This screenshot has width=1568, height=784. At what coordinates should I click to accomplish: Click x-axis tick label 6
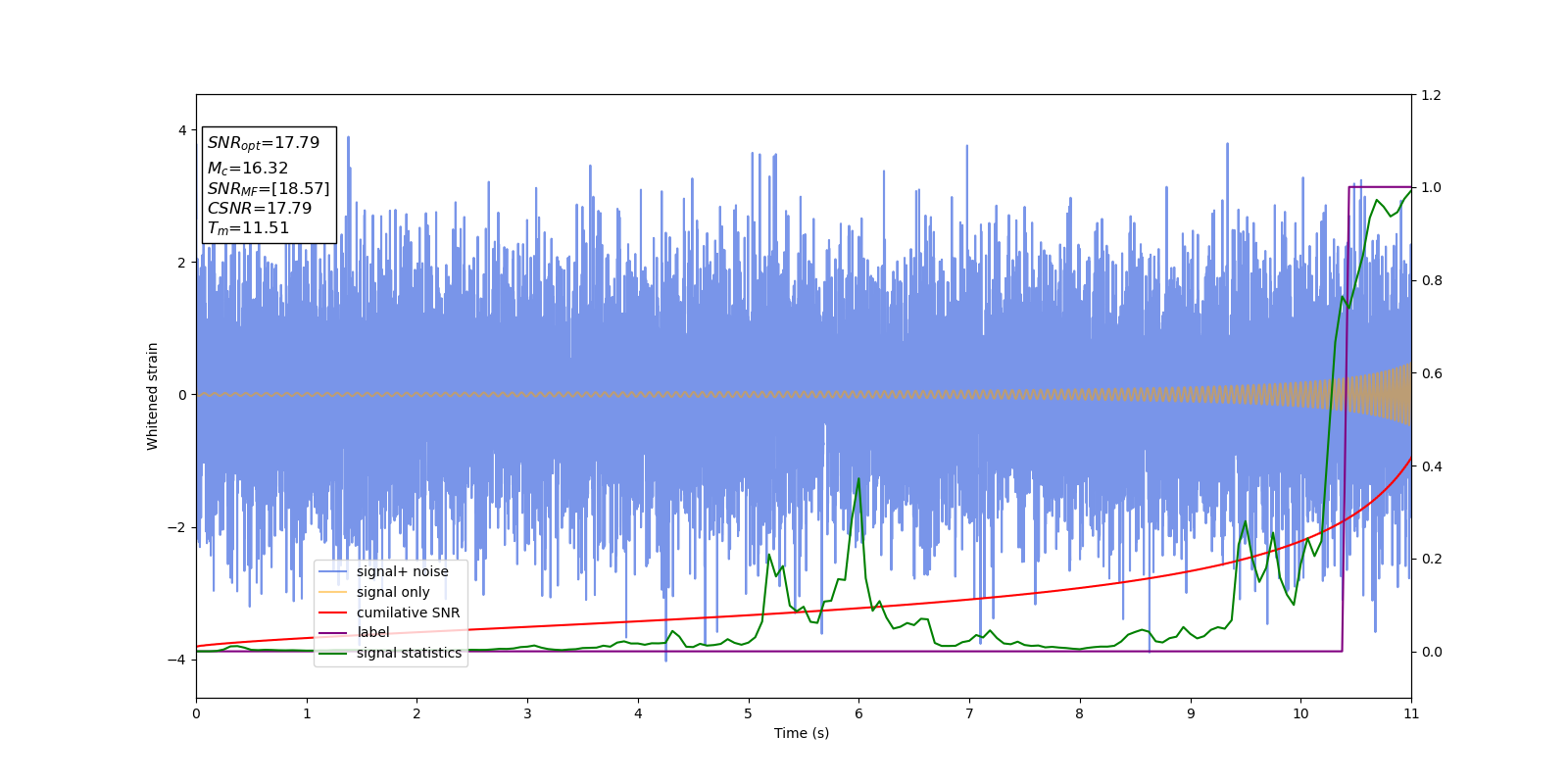tap(858, 713)
